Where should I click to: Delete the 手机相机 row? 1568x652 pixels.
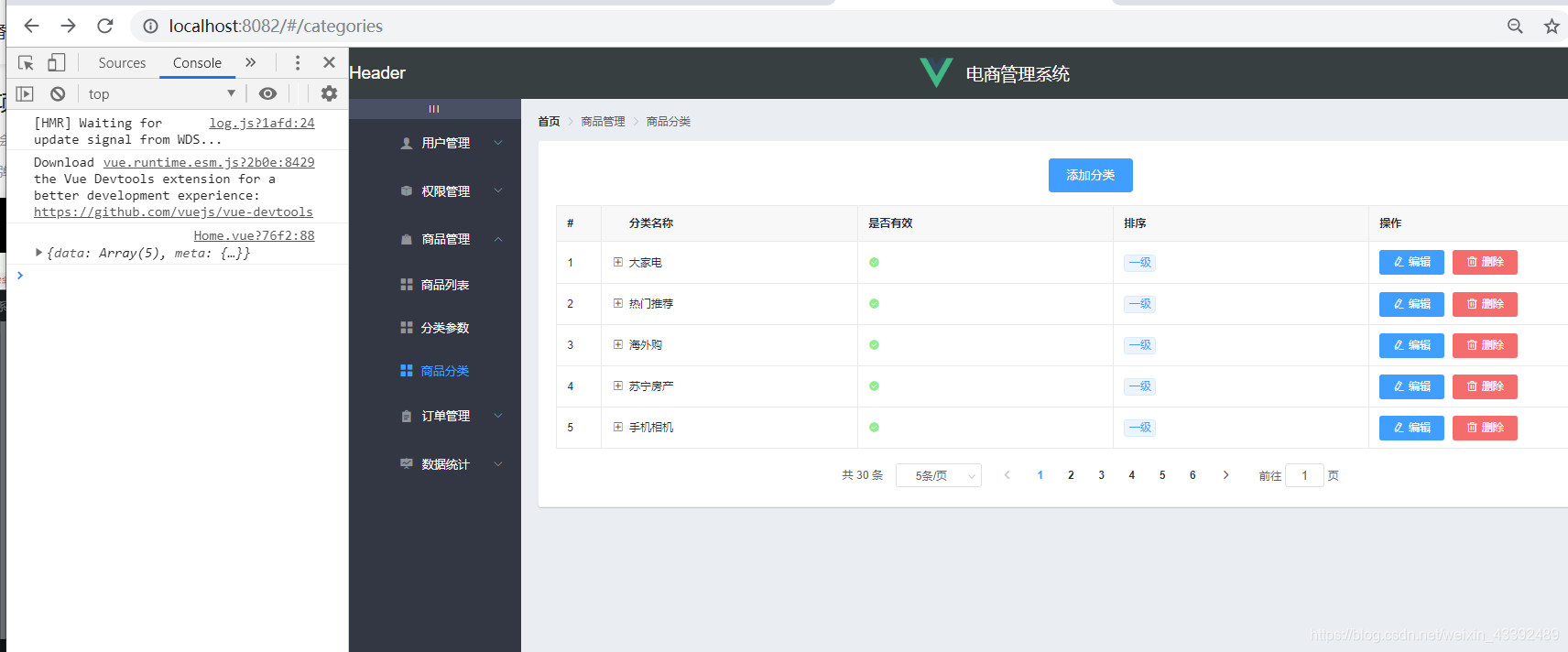click(x=1485, y=427)
